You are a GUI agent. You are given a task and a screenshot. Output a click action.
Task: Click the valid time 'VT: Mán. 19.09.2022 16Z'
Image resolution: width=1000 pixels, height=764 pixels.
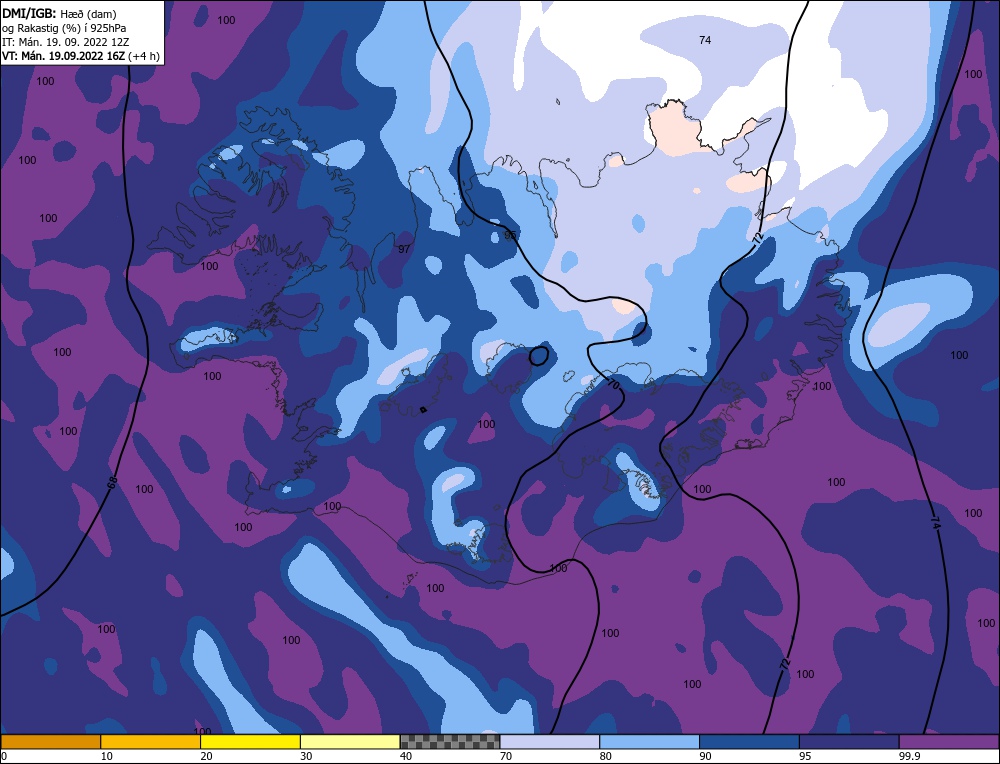pyautogui.click(x=64, y=56)
